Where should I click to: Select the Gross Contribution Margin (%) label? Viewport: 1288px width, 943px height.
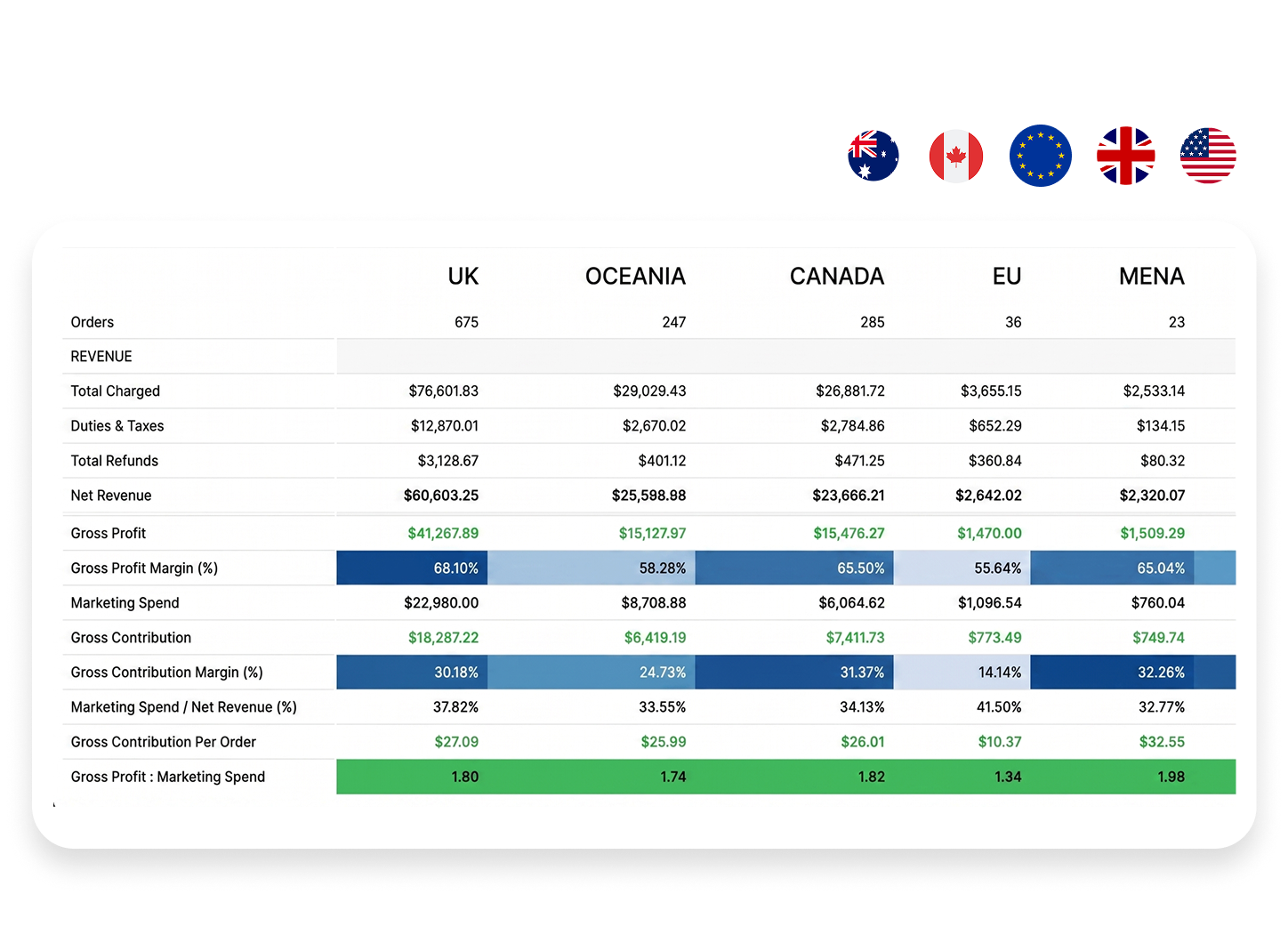click(x=167, y=673)
